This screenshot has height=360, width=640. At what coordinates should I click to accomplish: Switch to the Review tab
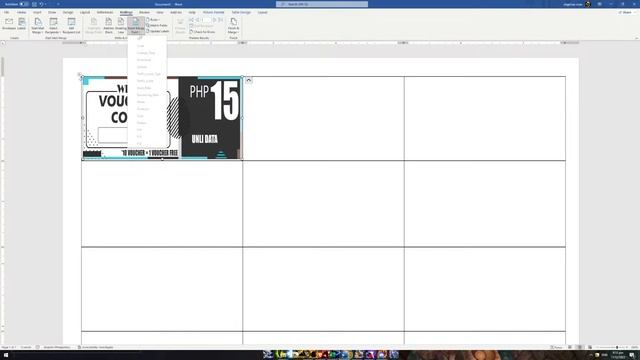coord(144,12)
